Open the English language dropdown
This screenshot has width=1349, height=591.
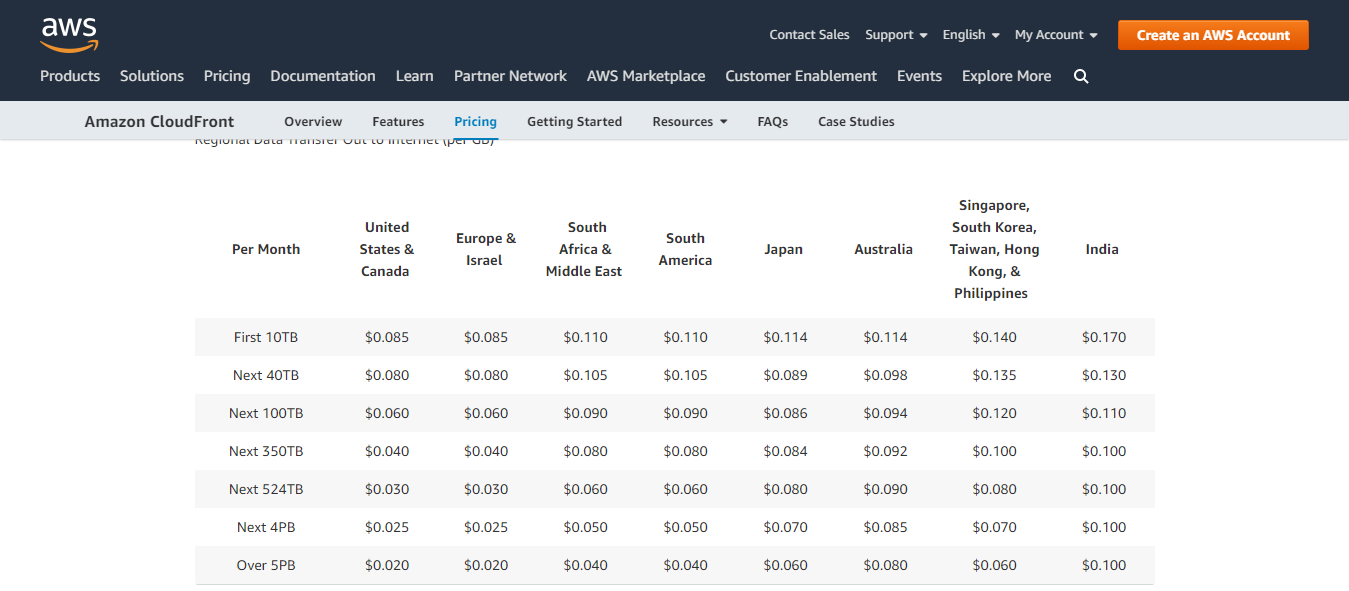pyautogui.click(x=970, y=35)
